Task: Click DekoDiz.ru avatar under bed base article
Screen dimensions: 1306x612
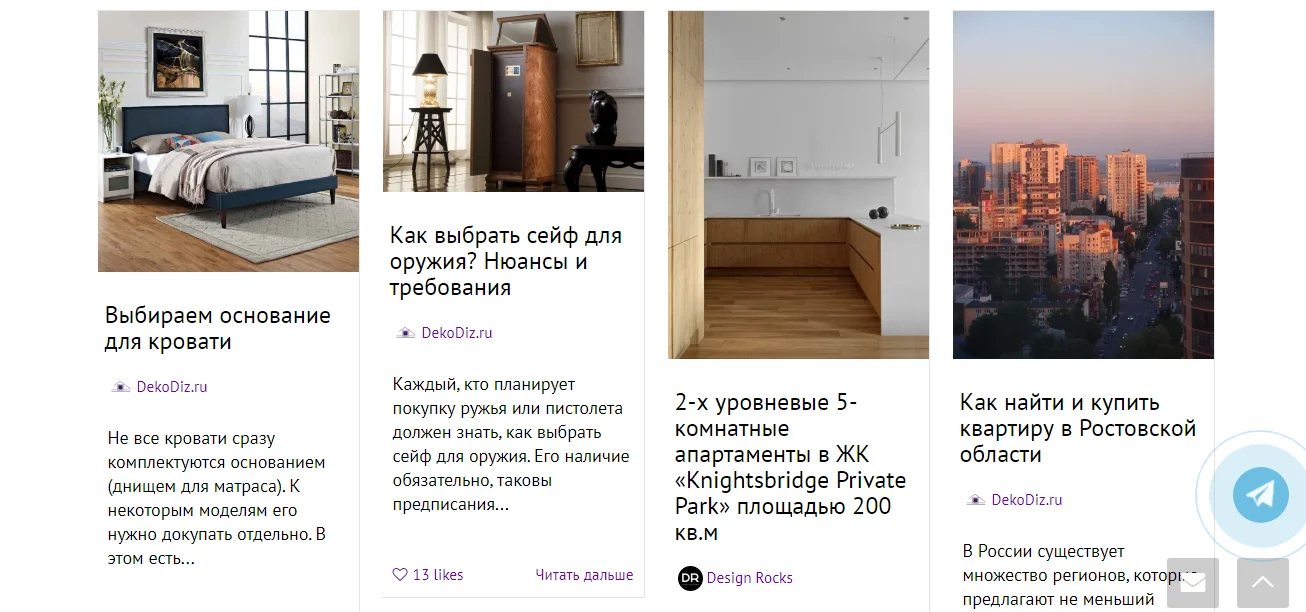Action: 121,387
